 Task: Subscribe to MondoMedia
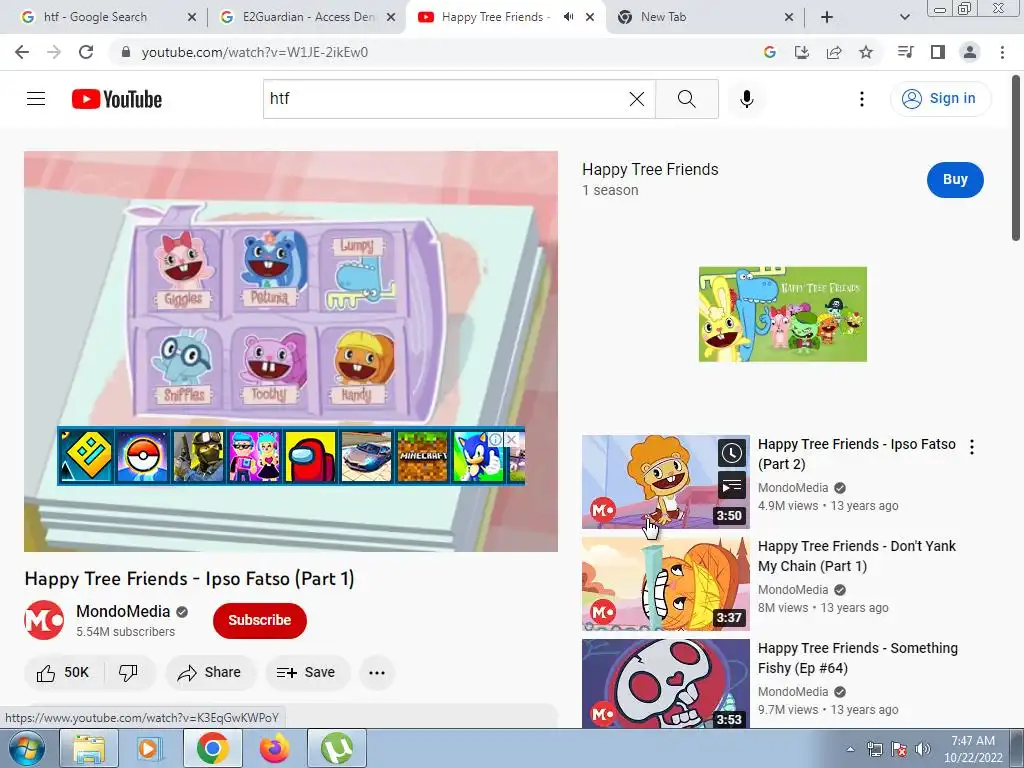[259, 620]
